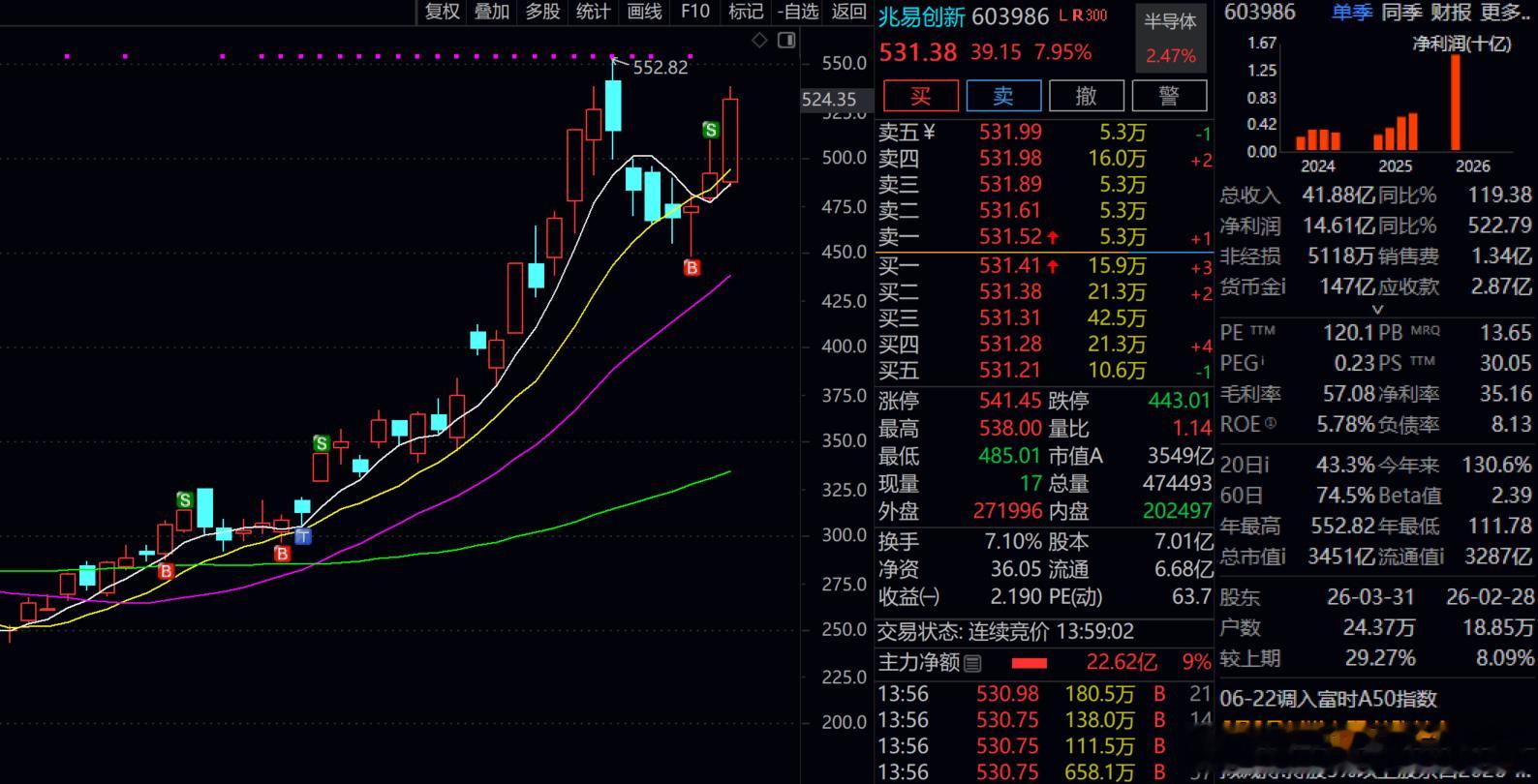Click the green S marker near the 350 level

click(322, 443)
